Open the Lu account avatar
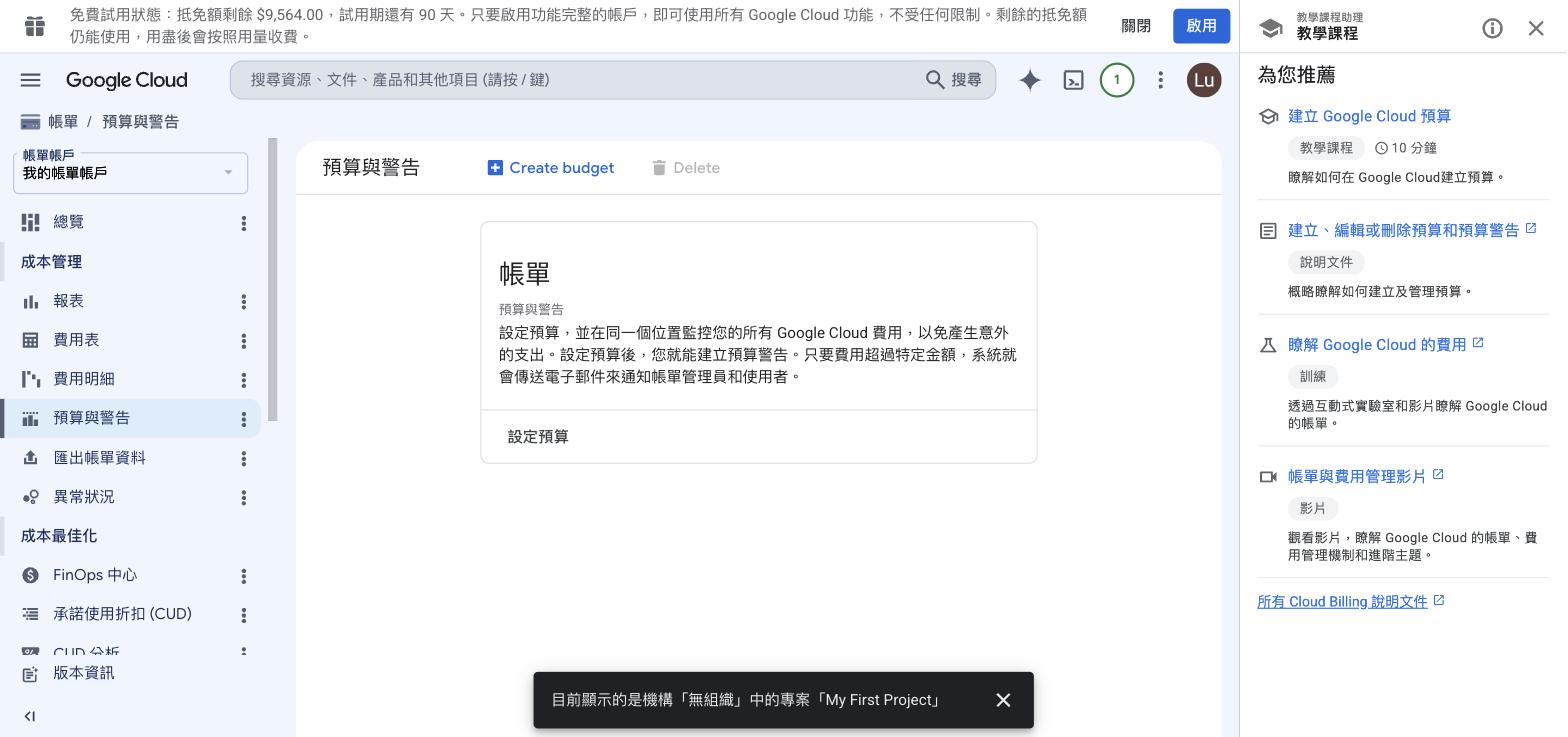The image size is (1568, 737). point(1204,80)
